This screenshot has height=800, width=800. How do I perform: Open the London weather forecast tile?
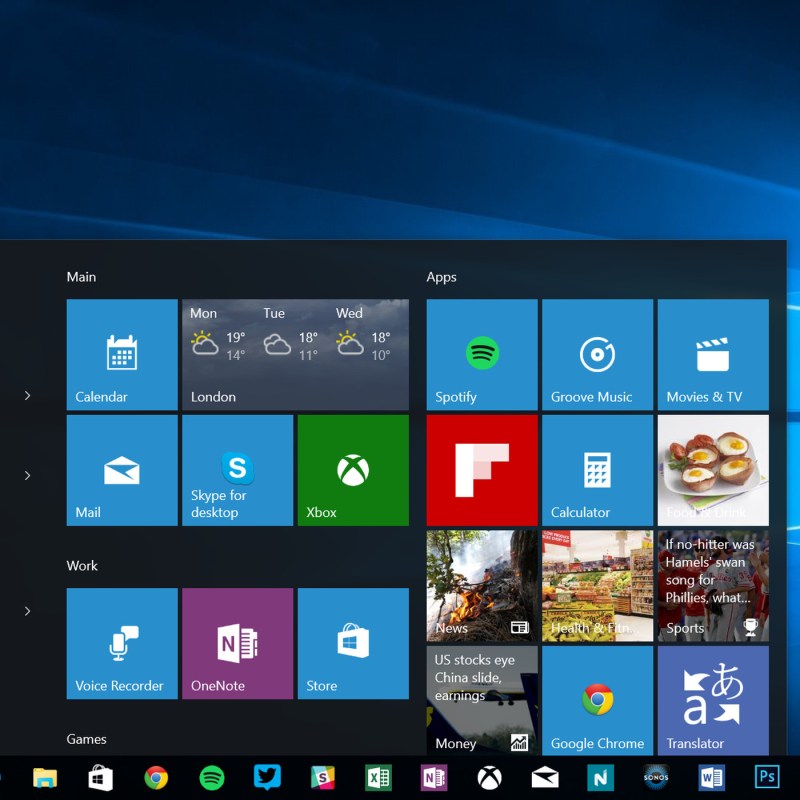(295, 355)
